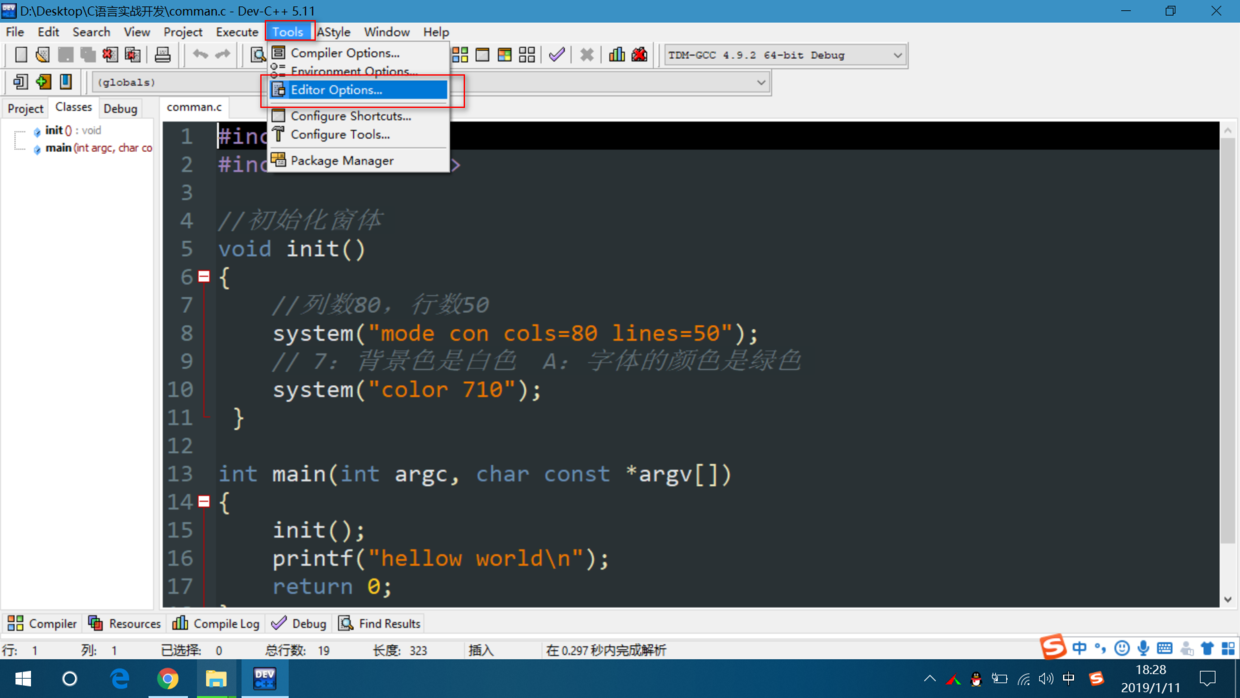Screen dimensions: 1240x698
Task: Open Compiler Options from Tools menu
Action: click(358, 53)
